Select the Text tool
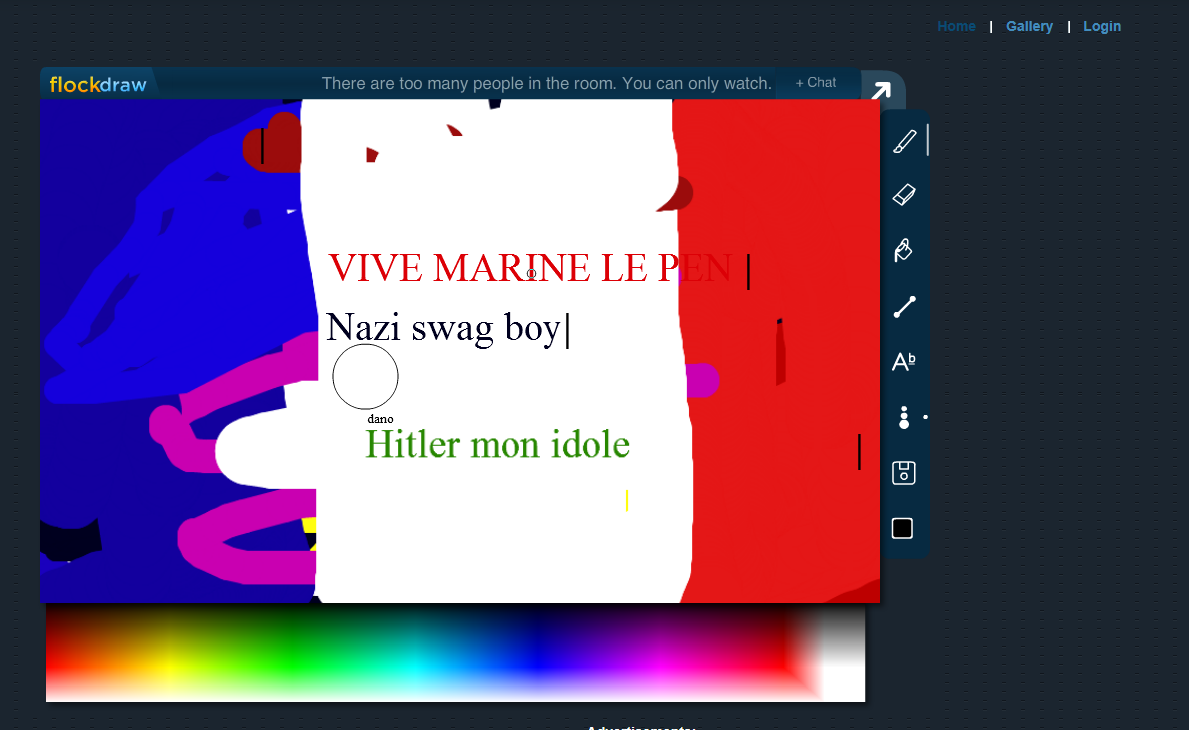This screenshot has height=730, width=1189. point(904,362)
